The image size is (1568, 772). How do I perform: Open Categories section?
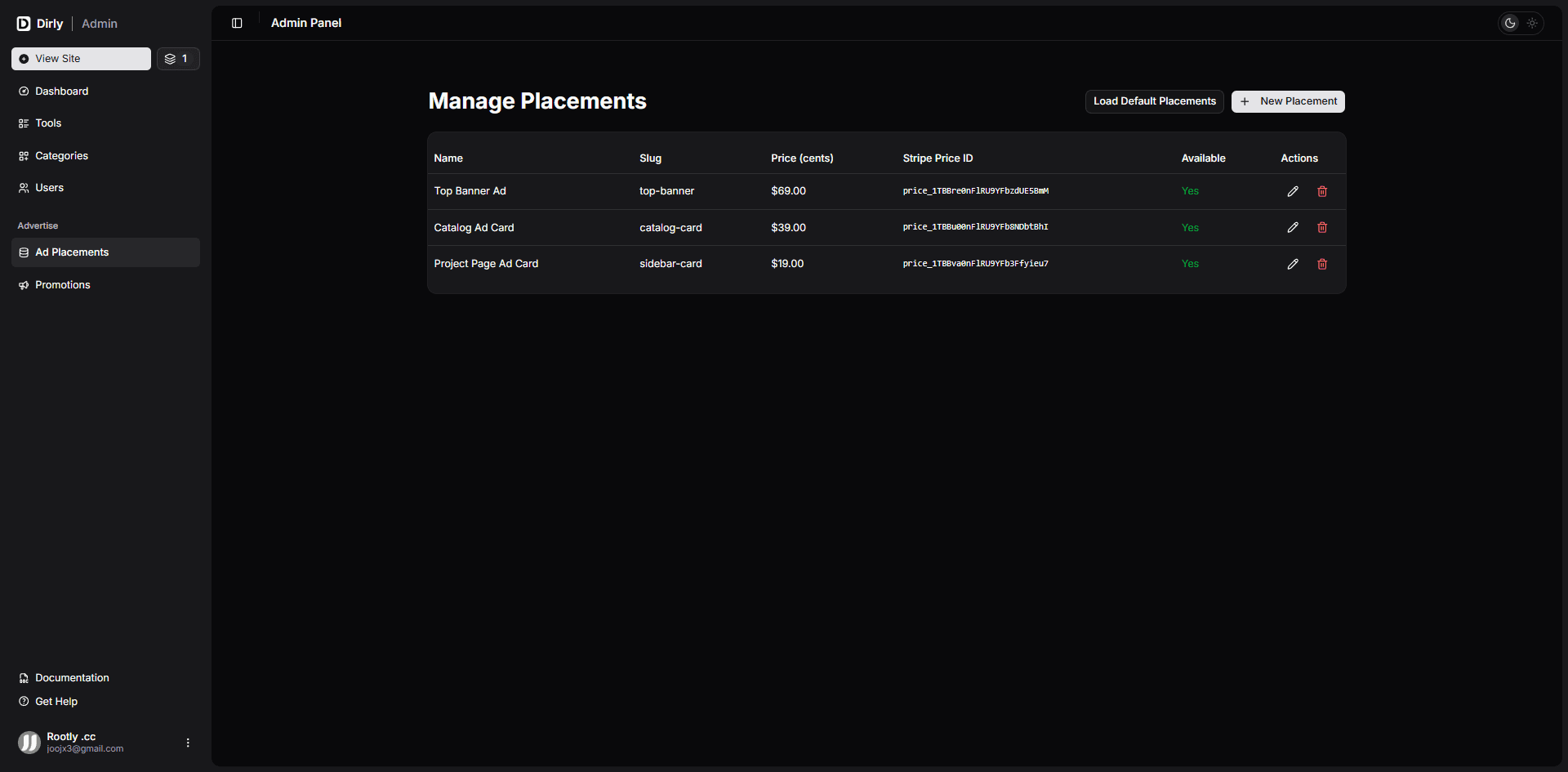point(61,156)
